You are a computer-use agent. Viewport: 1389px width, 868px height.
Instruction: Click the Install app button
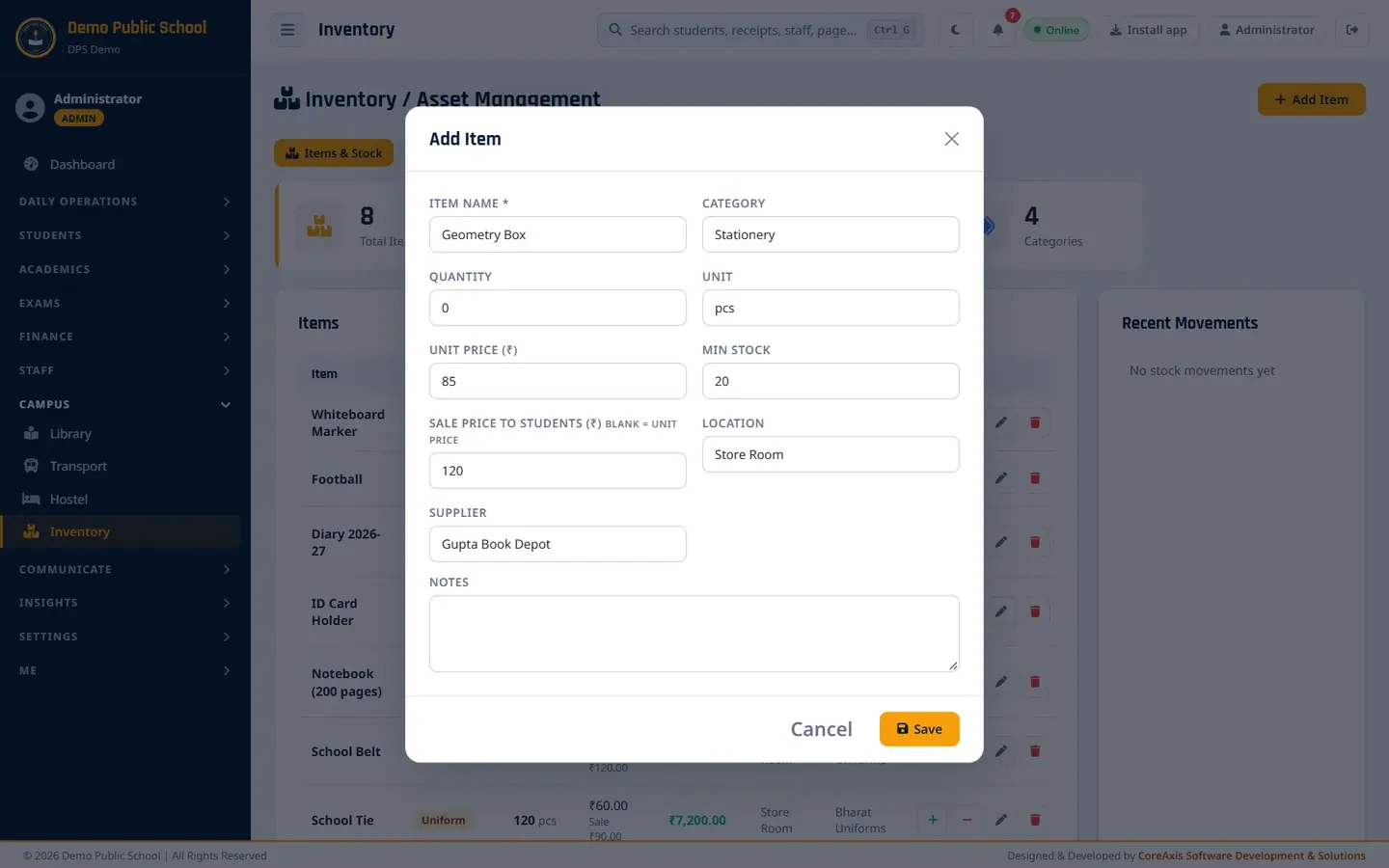(x=1149, y=30)
